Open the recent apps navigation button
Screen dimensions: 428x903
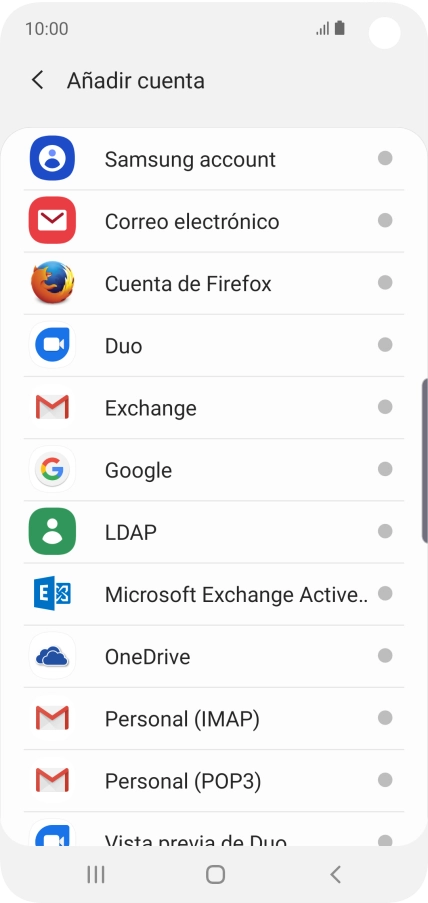pyautogui.click(x=96, y=875)
